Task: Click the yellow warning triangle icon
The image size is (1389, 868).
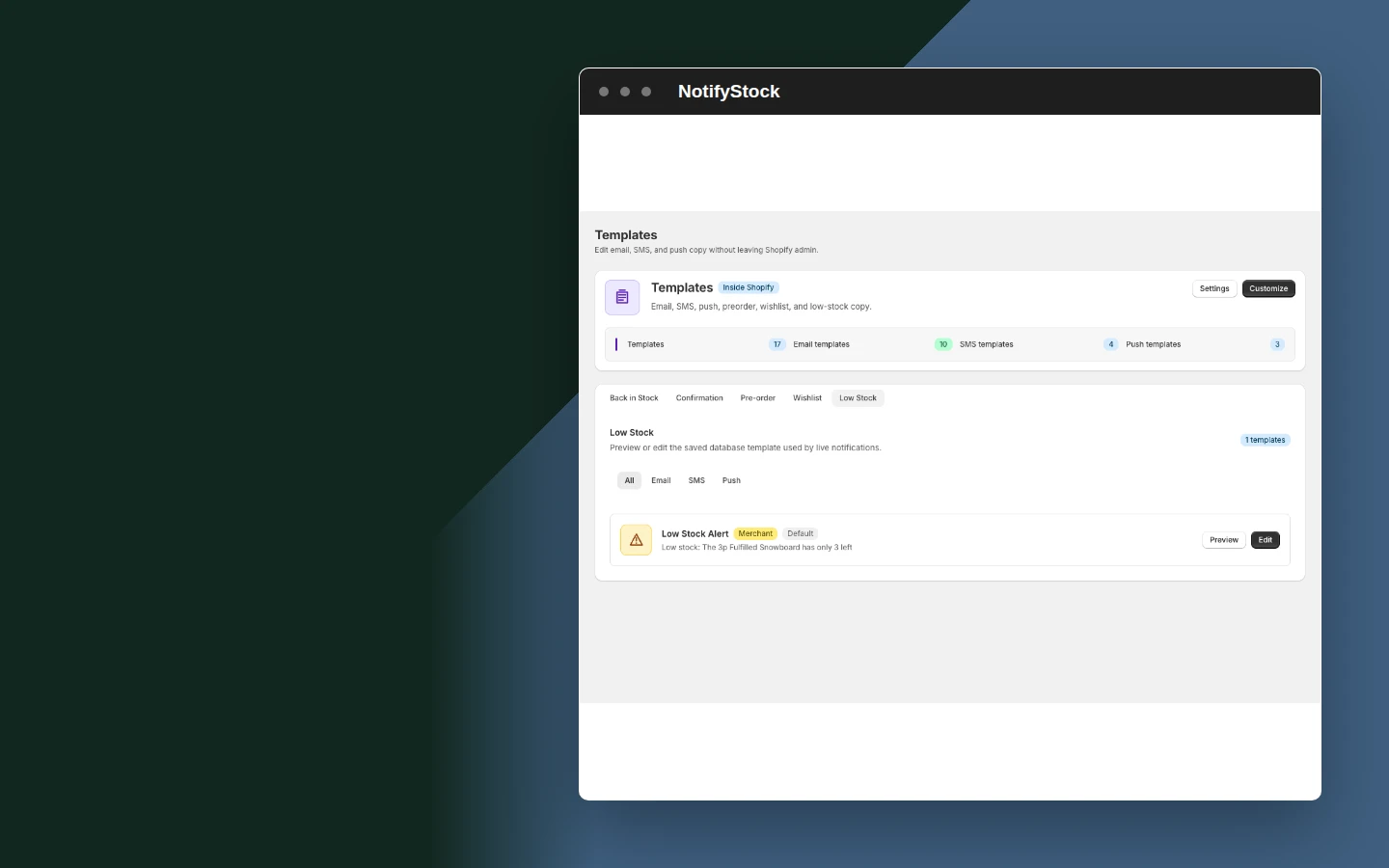Action: (636, 540)
